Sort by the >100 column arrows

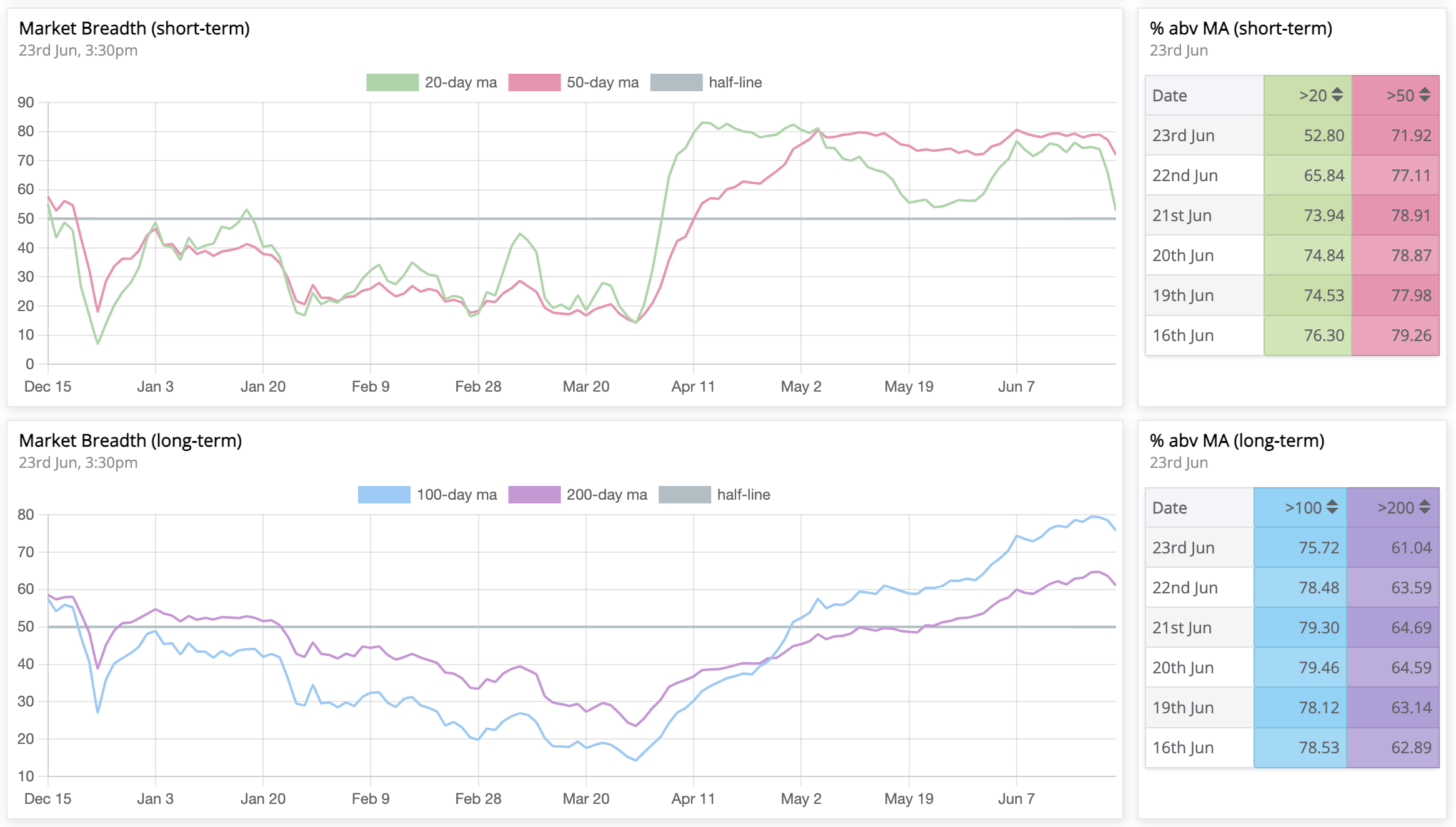(1332, 507)
